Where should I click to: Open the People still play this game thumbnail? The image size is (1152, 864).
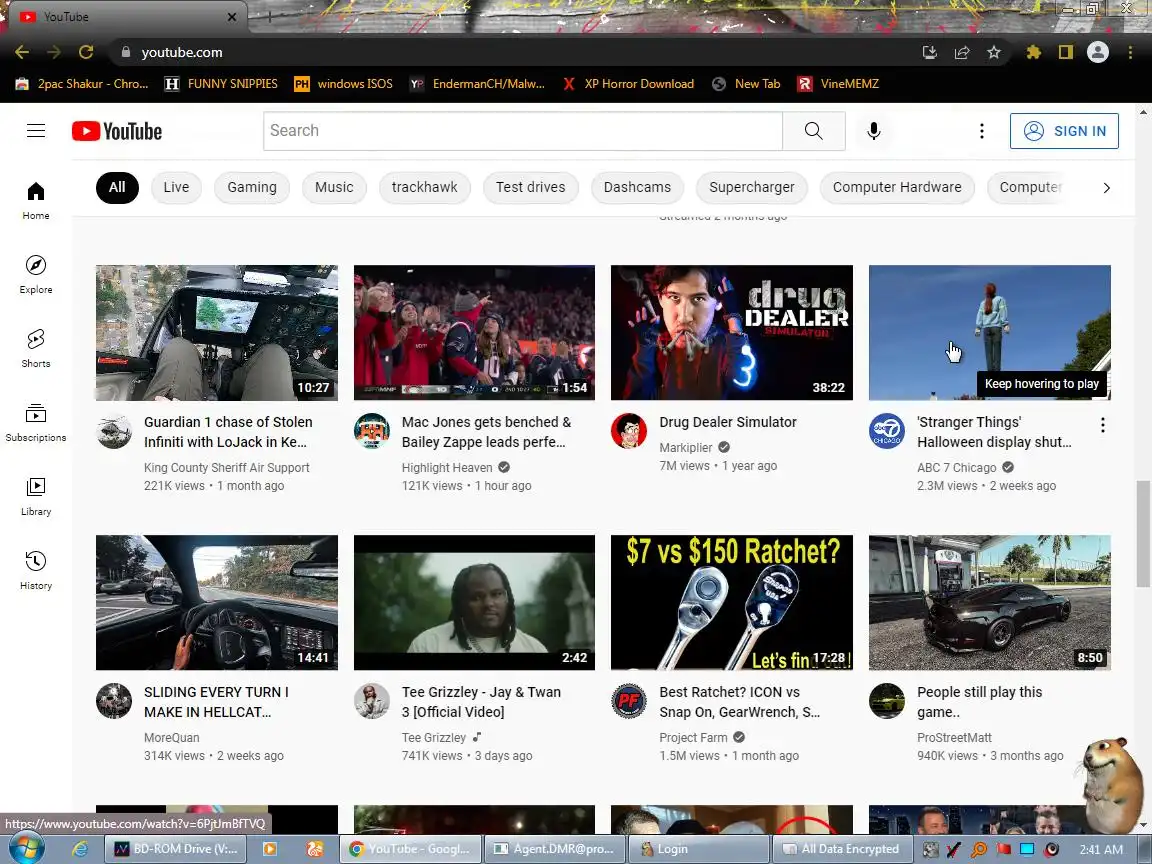(x=990, y=602)
